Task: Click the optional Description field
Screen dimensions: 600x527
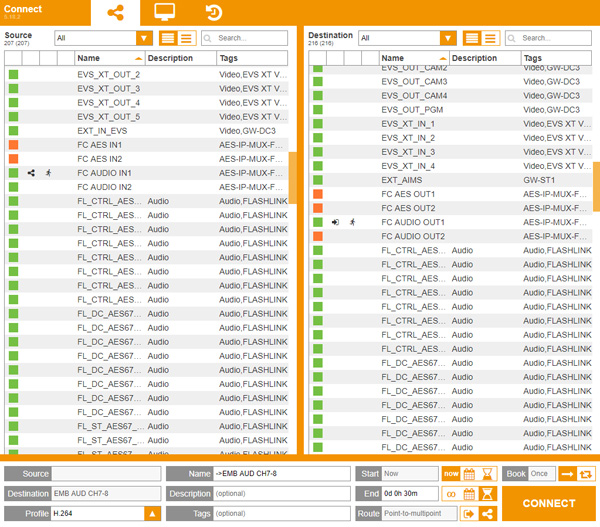Action: 282,494
